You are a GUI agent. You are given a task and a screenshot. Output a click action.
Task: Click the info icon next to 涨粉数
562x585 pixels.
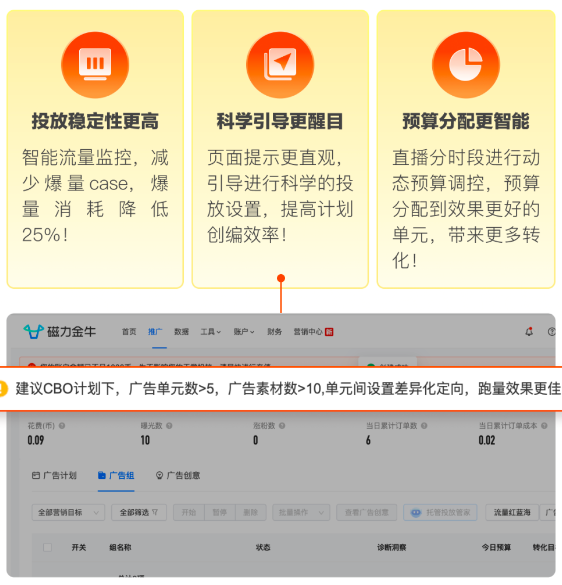(282, 426)
